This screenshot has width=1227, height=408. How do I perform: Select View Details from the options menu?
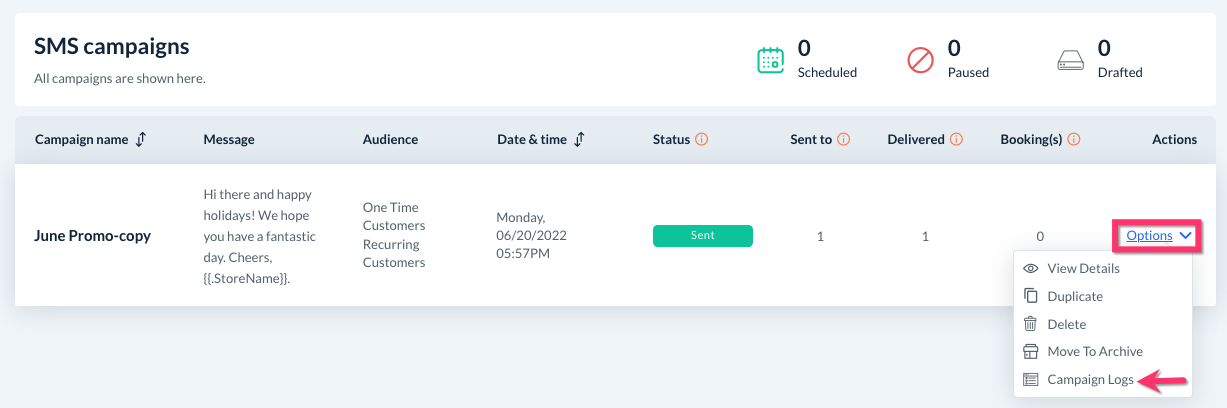1083,268
